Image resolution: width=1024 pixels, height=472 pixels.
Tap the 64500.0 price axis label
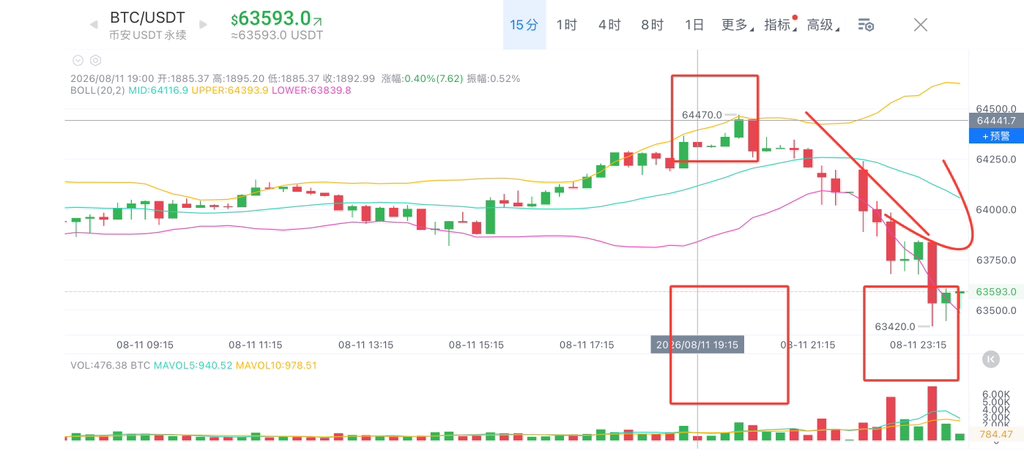(x=996, y=108)
